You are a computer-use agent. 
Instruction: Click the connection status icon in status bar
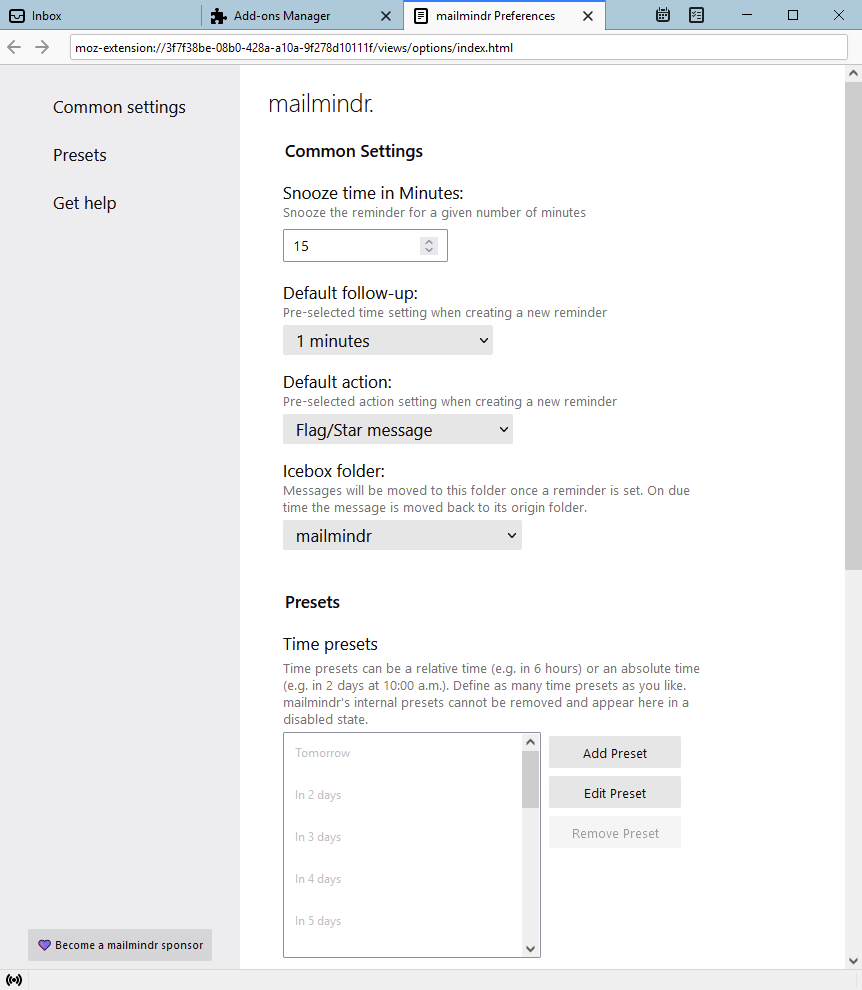pos(14,980)
